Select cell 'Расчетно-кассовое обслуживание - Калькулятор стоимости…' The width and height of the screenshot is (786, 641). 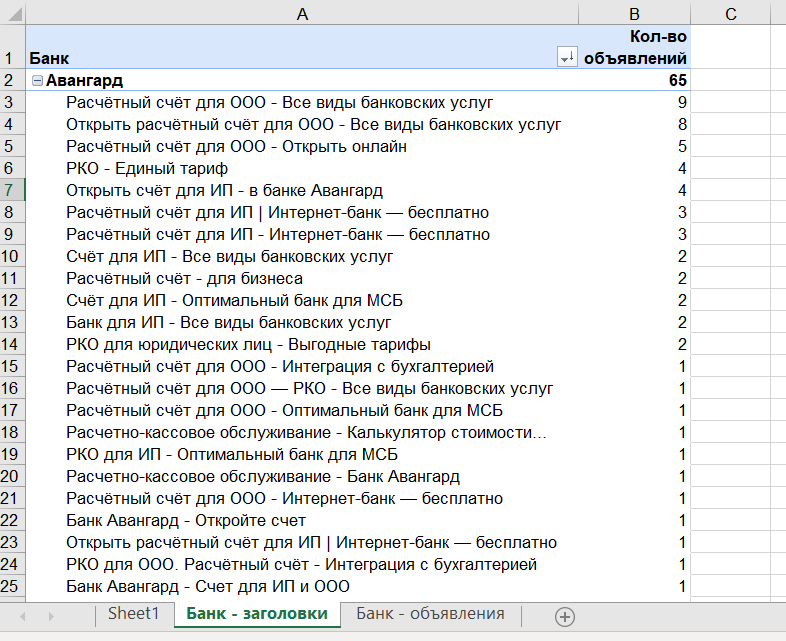[302, 433]
